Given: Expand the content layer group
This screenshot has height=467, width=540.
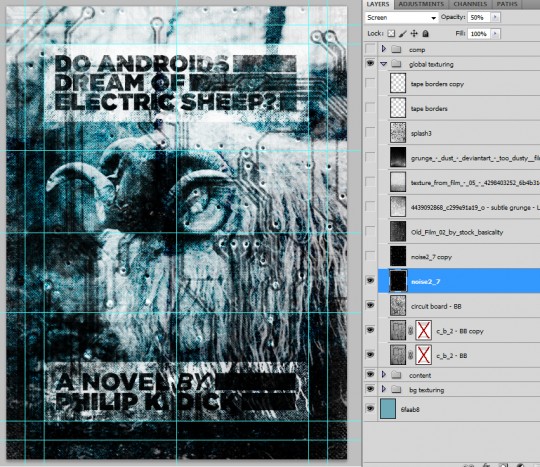Looking at the screenshot, I should point(384,374).
